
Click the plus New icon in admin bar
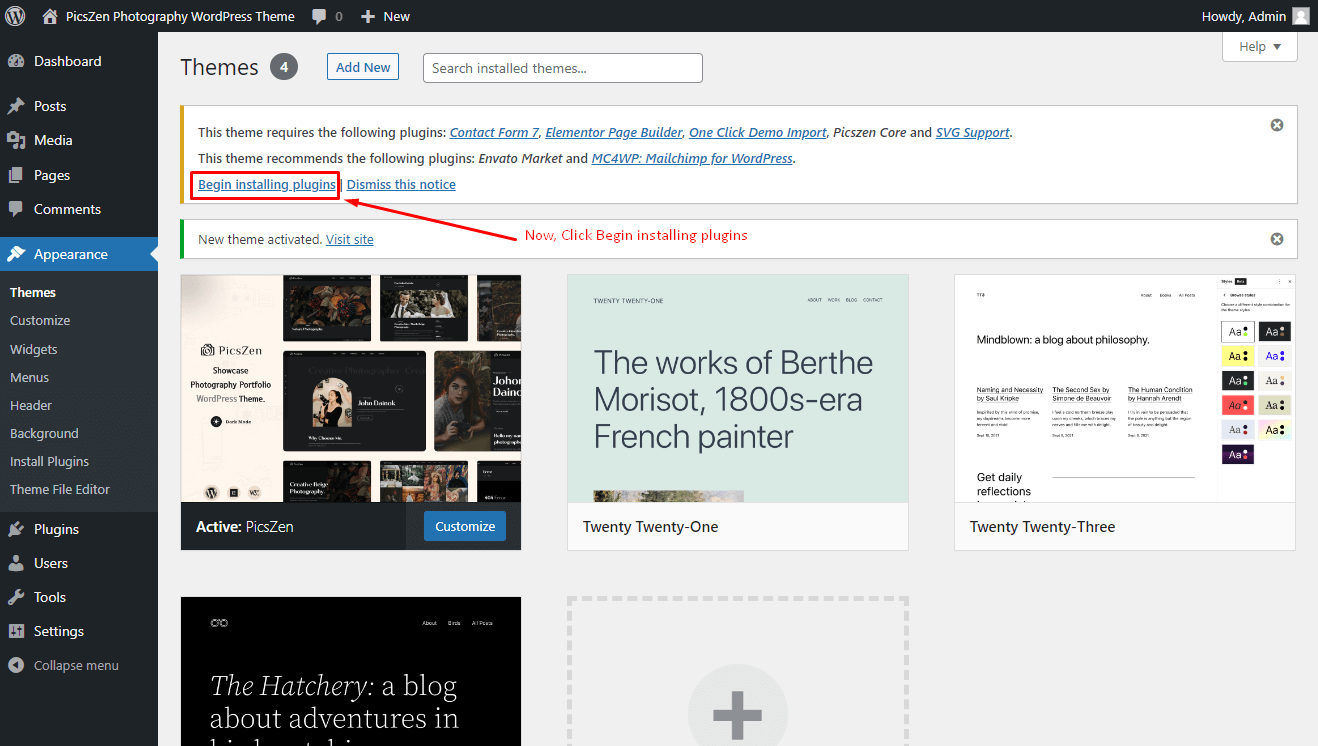click(368, 16)
